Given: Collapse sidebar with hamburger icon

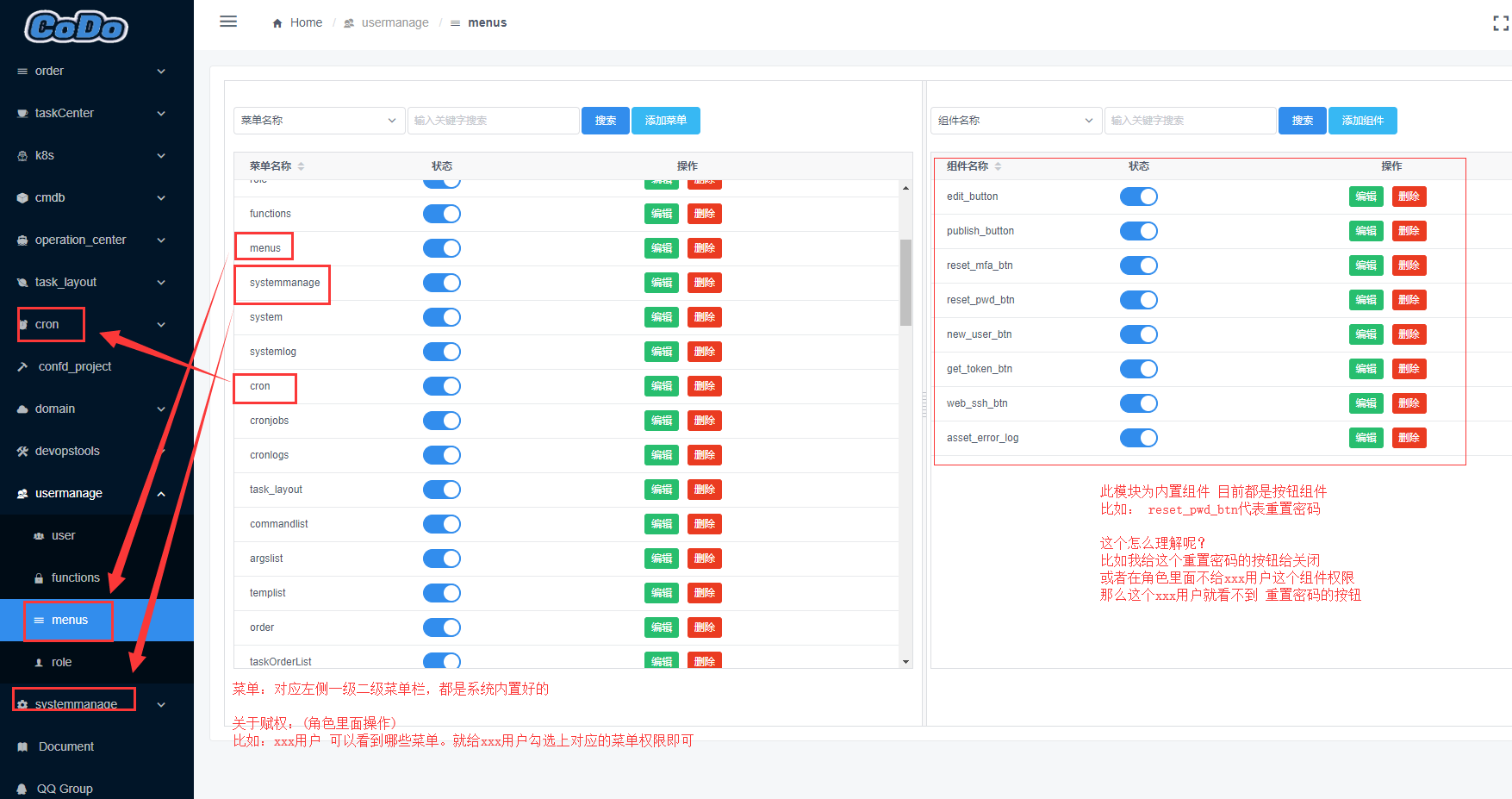Looking at the screenshot, I should click(228, 22).
